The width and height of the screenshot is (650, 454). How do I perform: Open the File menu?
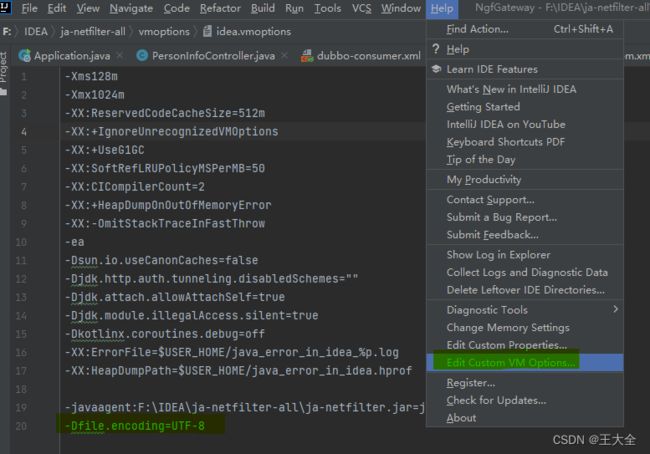point(29,8)
